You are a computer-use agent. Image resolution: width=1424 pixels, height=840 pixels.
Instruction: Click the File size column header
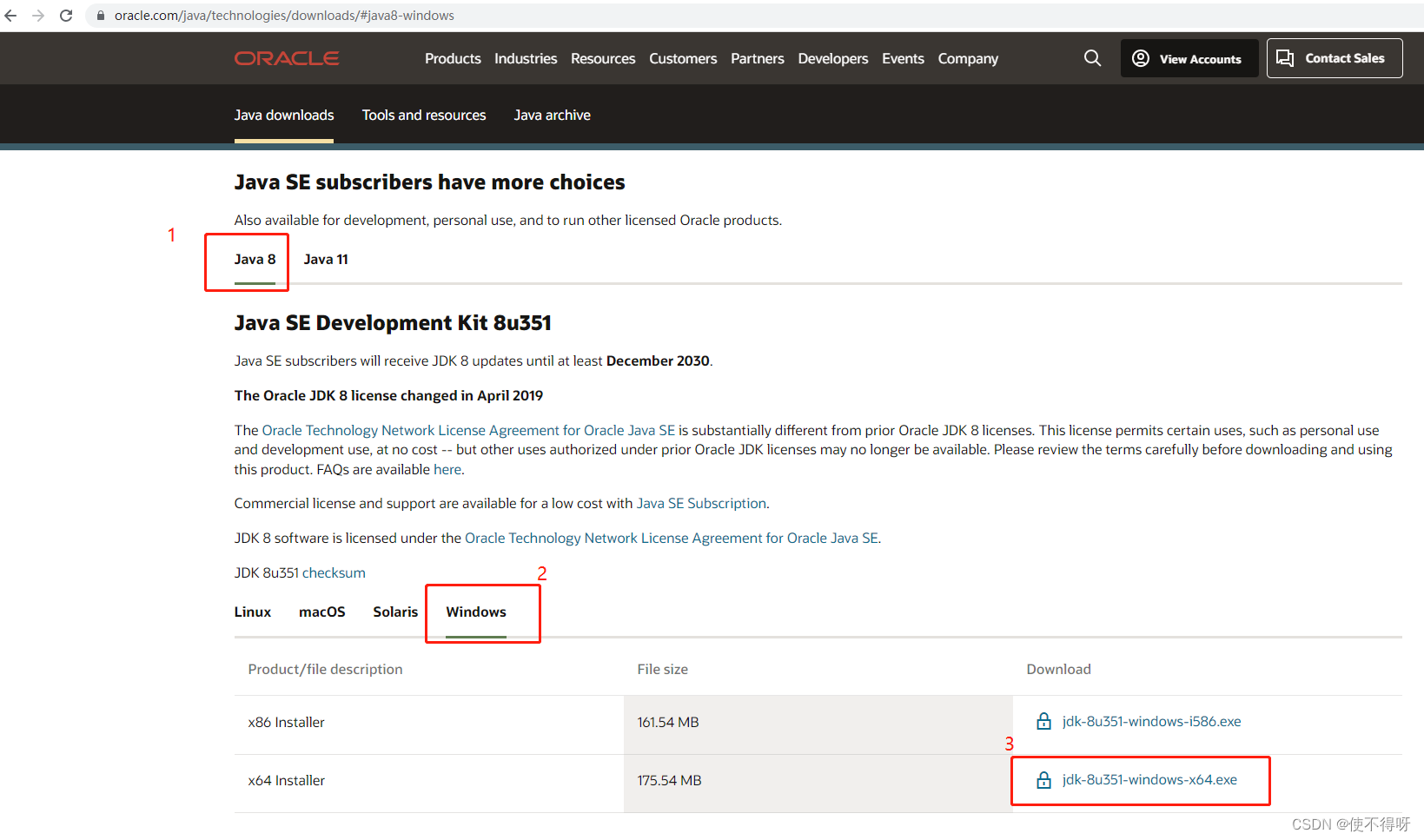pyautogui.click(x=662, y=669)
